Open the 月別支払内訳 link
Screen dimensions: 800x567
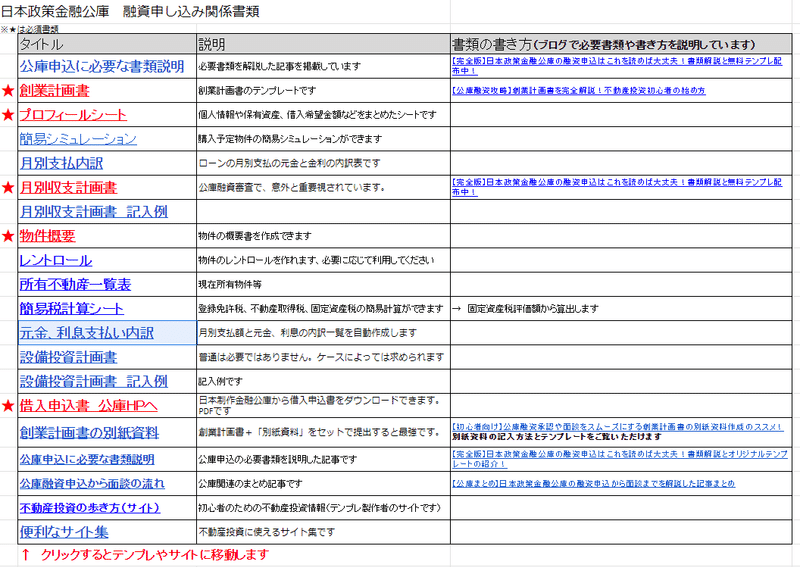click(x=61, y=163)
